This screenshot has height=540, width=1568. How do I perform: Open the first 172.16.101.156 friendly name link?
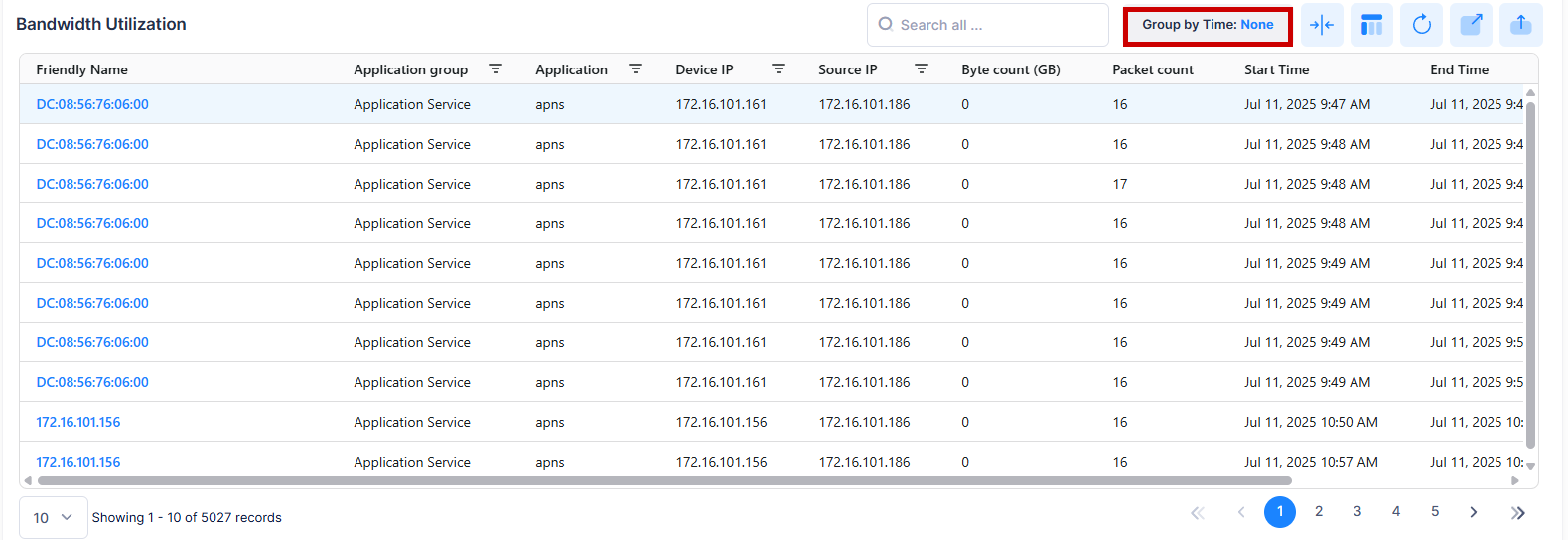[x=78, y=422]
